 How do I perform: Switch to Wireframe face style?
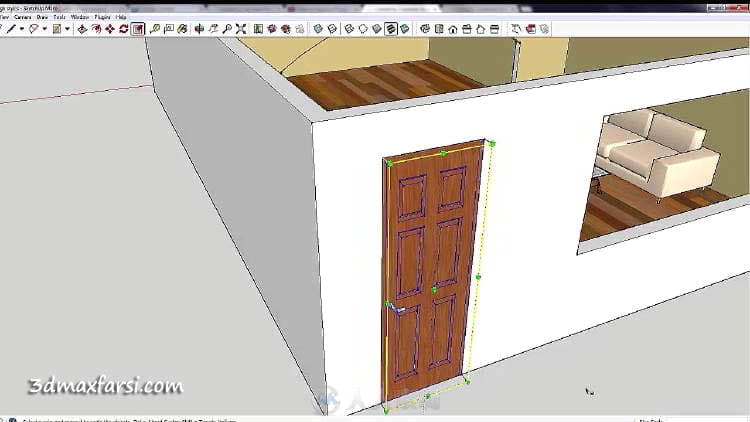[x=349, y=29]
